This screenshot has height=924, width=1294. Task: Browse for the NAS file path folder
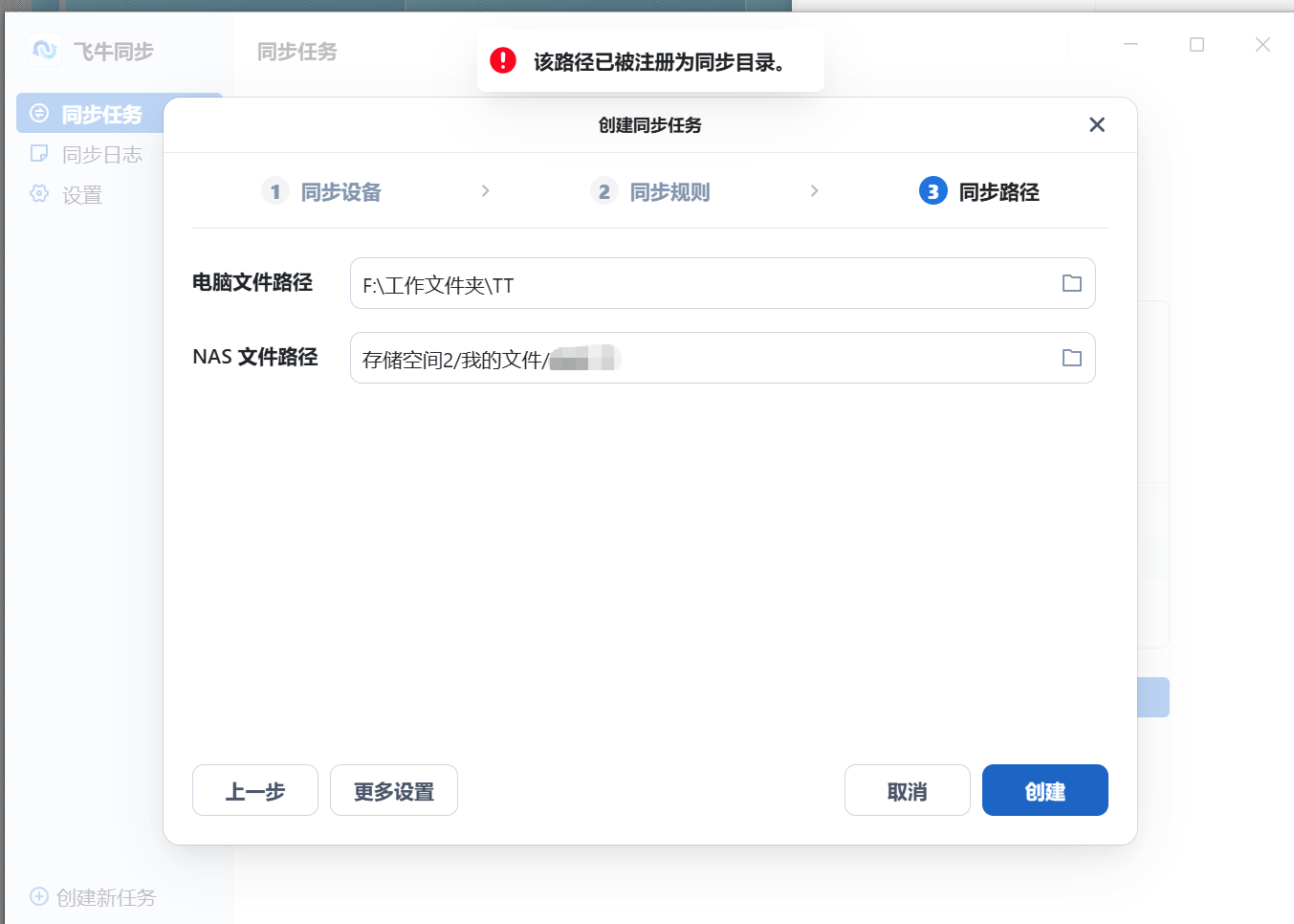(1071, 358)
